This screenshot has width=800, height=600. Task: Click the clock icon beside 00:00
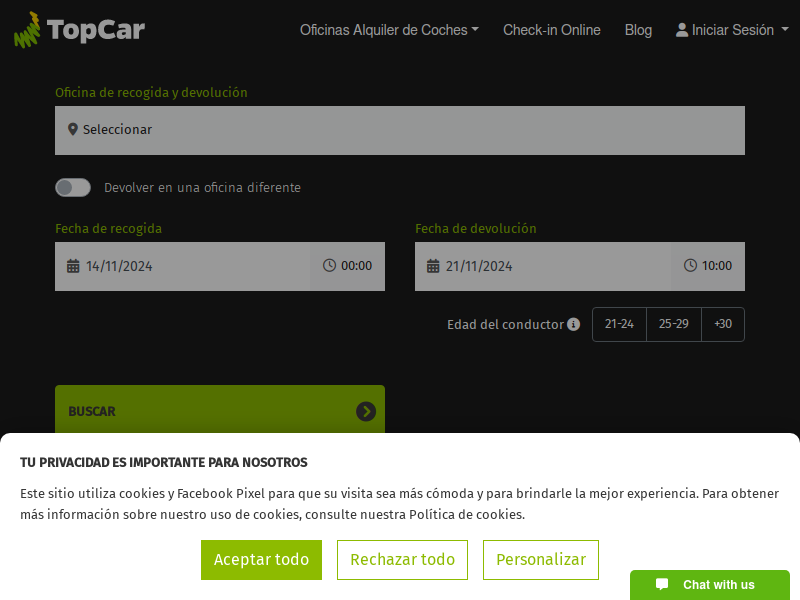pyautogui.click(x=329, y=266)
